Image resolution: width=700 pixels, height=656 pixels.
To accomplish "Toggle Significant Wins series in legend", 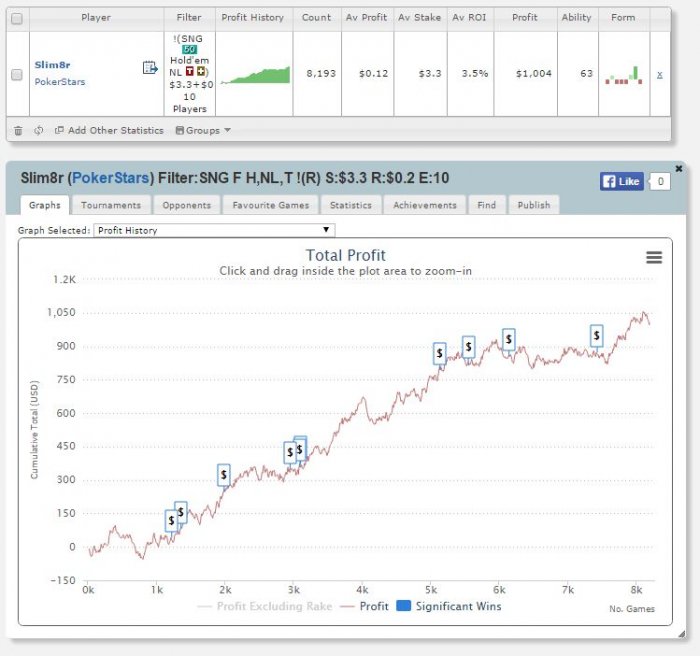I will click(449, 606).
